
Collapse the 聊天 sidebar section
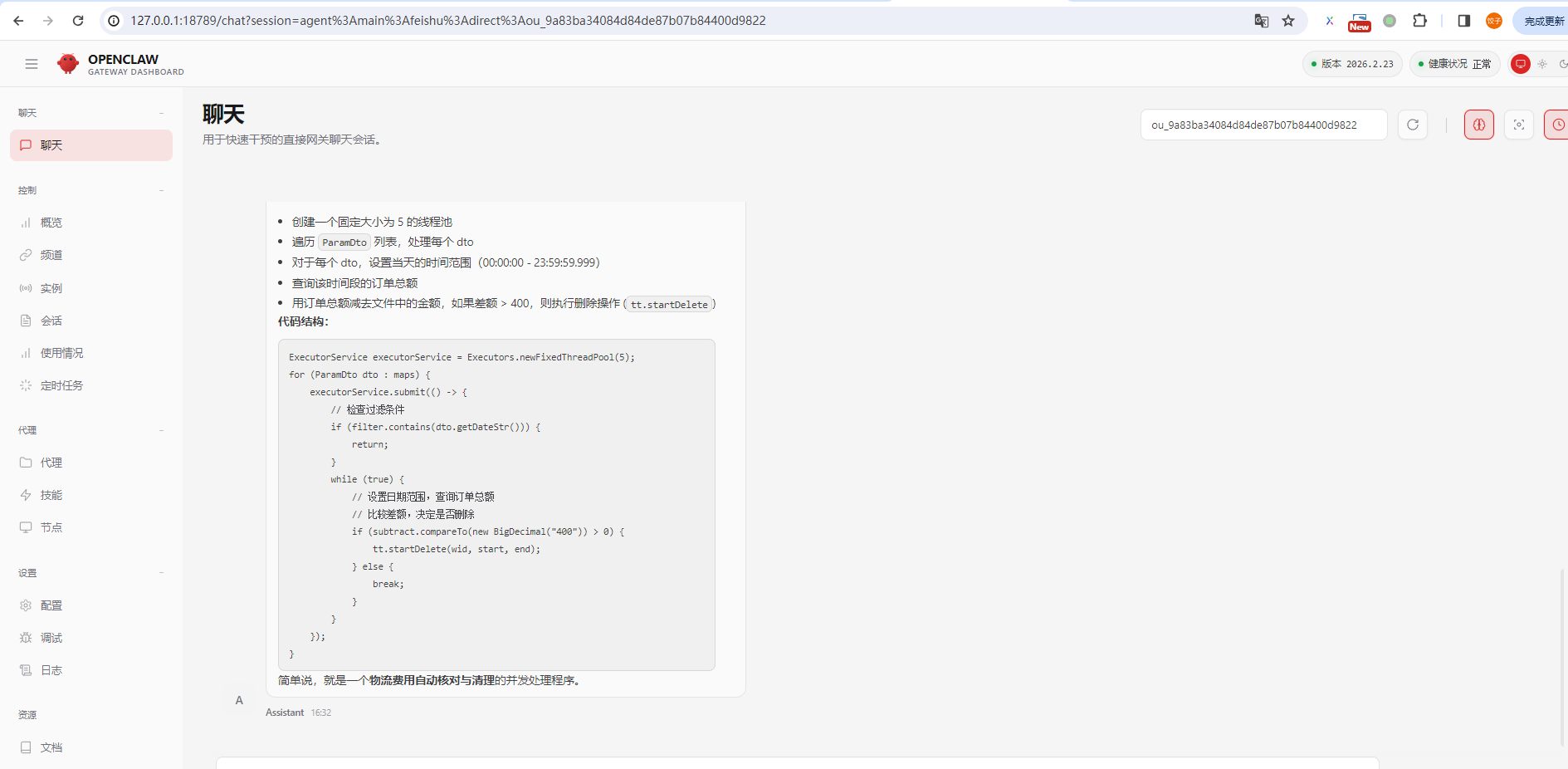(x=161, y=113)
